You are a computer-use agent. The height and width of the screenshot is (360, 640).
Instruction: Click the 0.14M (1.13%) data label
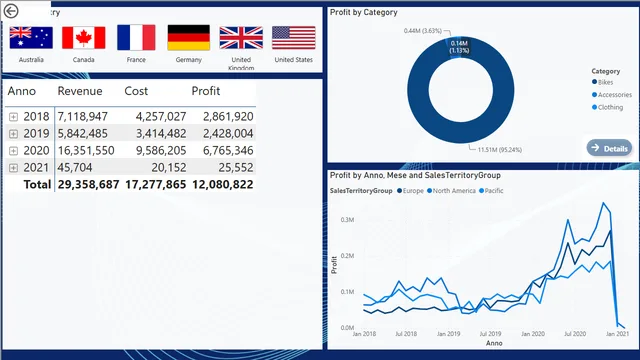coord(459,47)
